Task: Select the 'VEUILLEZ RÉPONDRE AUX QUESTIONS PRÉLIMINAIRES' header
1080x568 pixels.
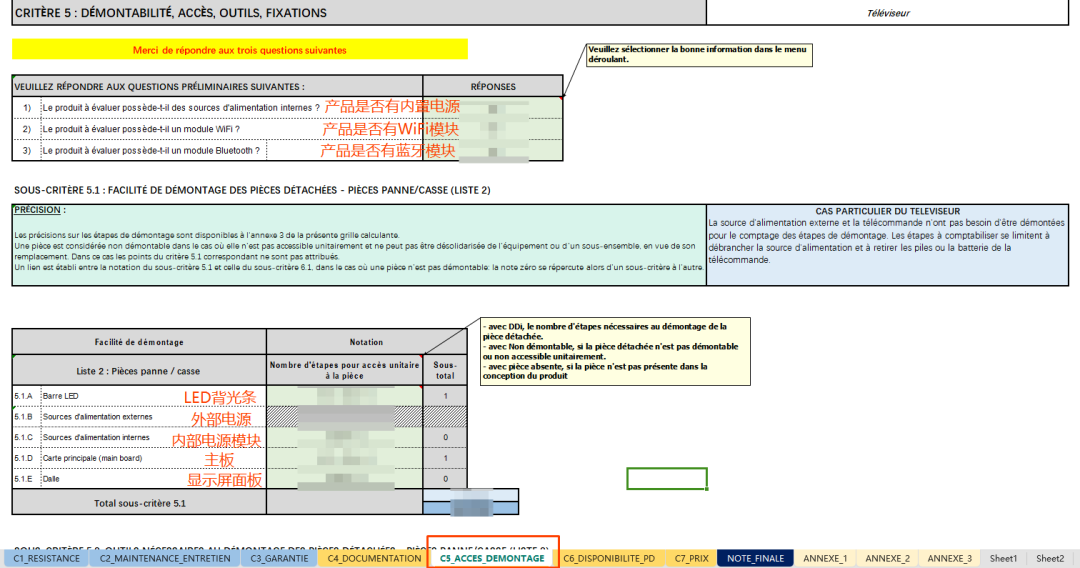Action: pyautogui.click(x=218, y=87)
